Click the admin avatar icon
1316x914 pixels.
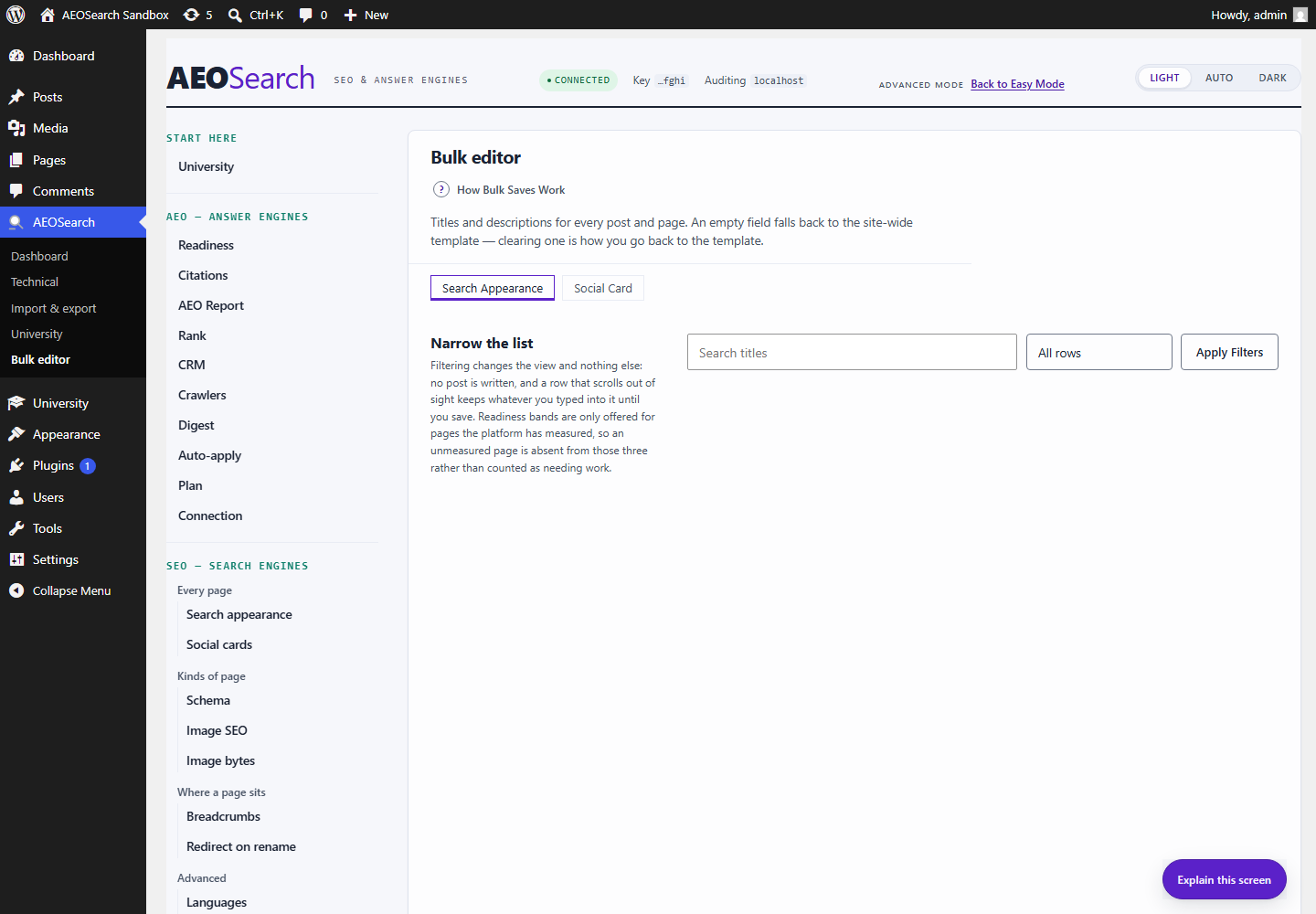point(1300,15)
